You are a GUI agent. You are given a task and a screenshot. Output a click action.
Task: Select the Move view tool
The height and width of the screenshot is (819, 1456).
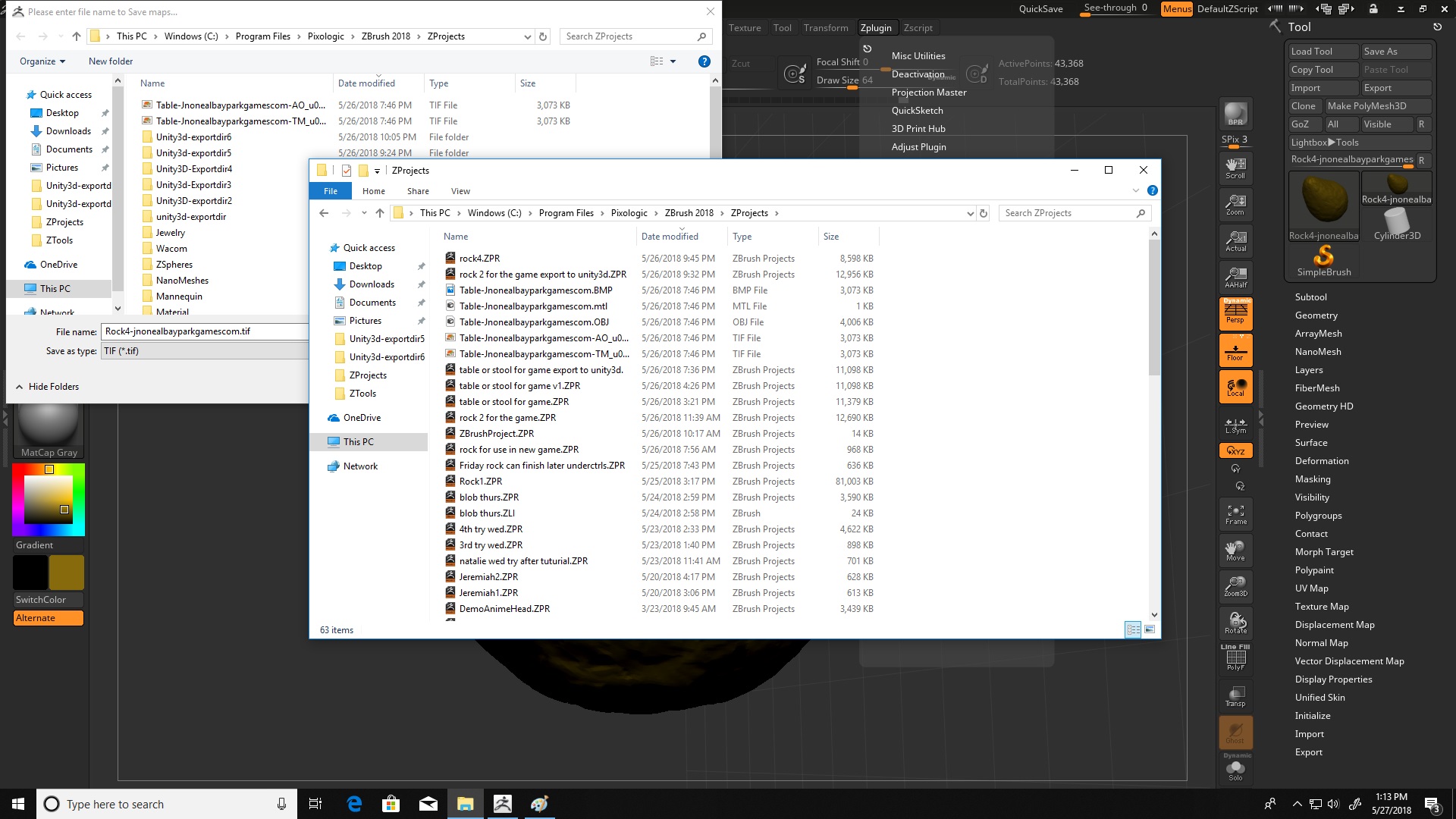(x=1235, y=550)
